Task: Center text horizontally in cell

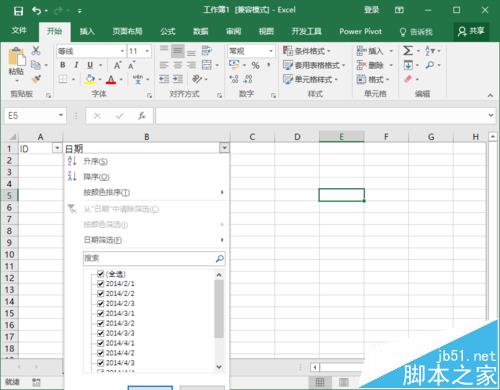Action: pos(178,65)
